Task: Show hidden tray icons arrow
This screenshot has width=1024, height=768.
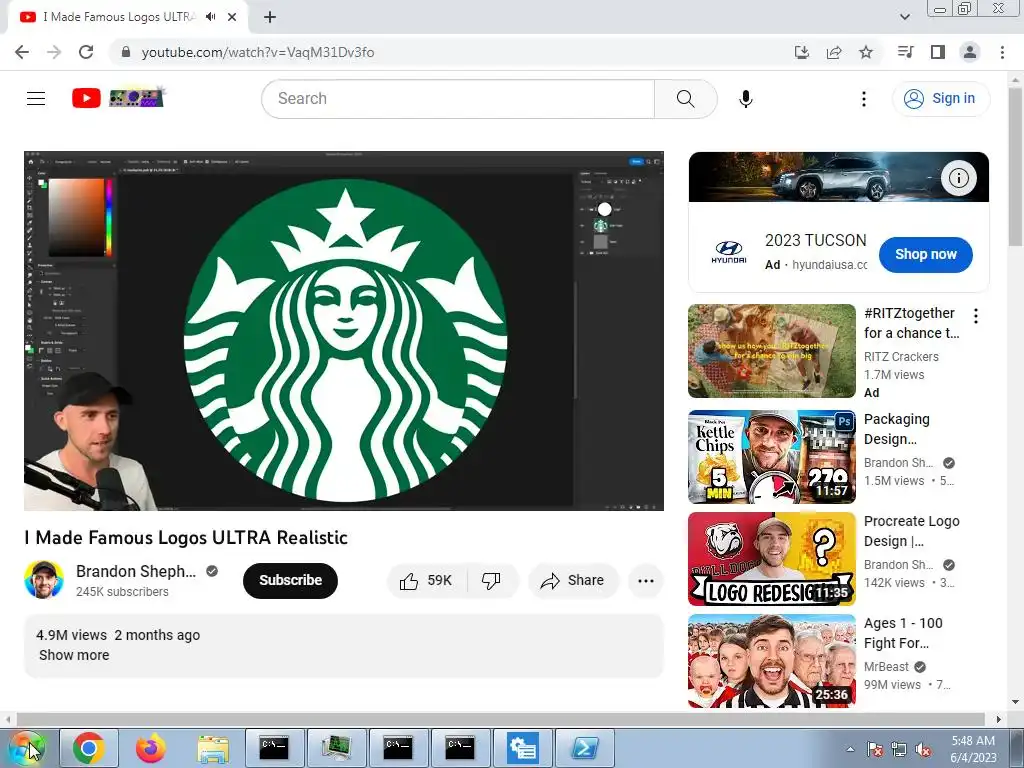Action: click(850, 749)
